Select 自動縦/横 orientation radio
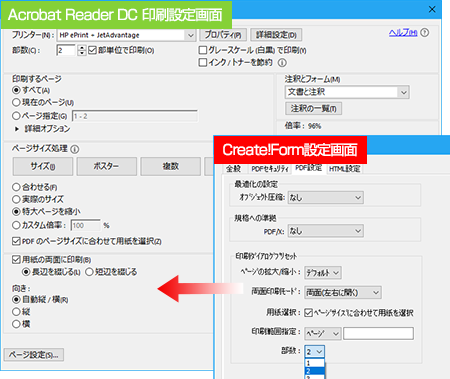The image size is (450, 379). [x=16, y=300]
